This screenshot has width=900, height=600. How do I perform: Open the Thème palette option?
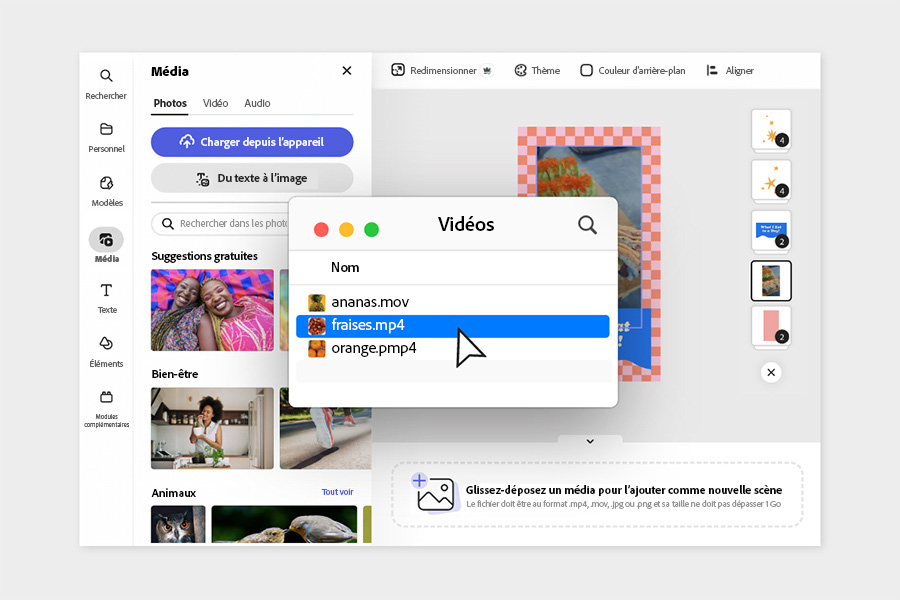click(x=537, y=71)
